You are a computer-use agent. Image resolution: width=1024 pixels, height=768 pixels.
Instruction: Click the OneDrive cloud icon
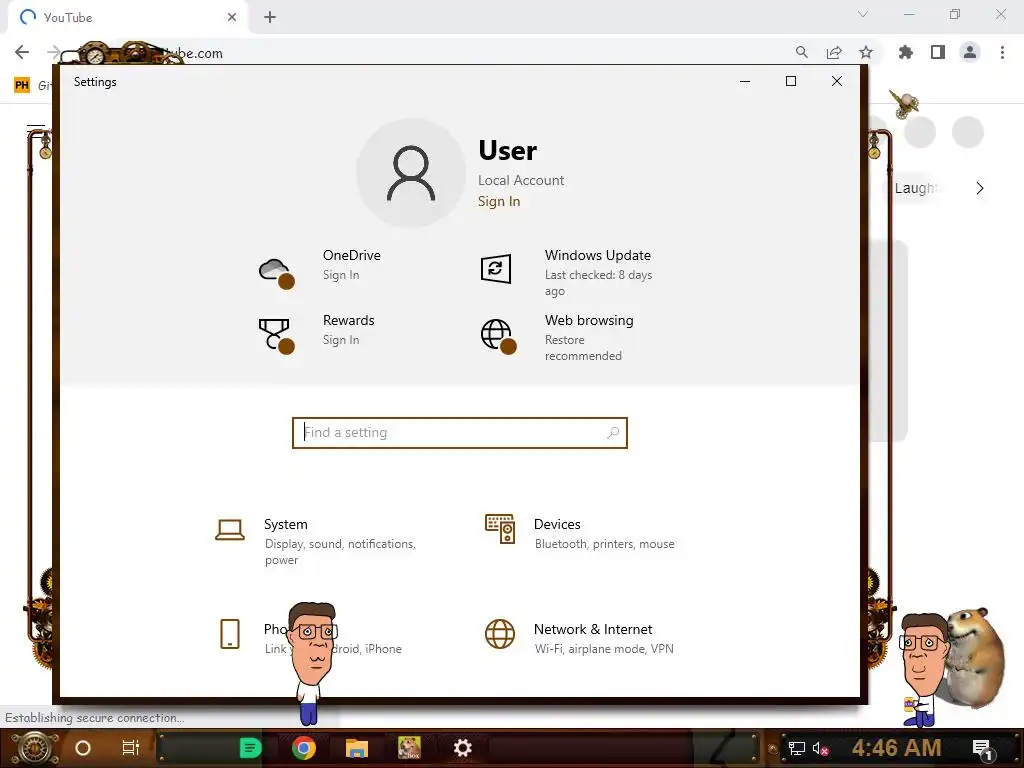tap(276, 272)
